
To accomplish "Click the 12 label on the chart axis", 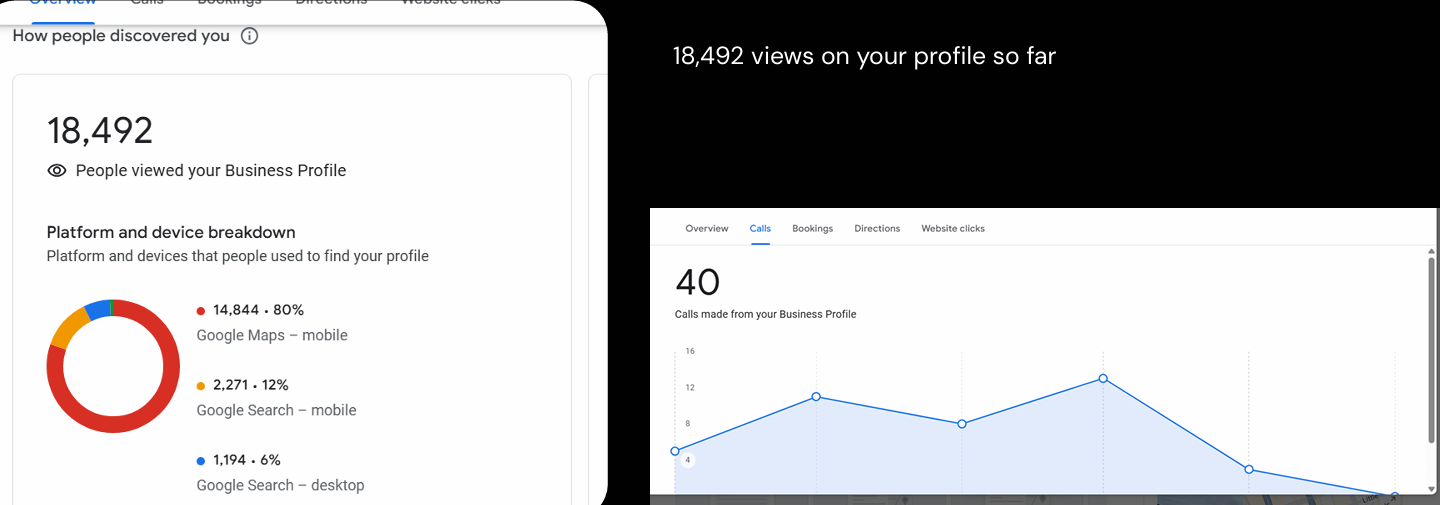I will 690,387.
